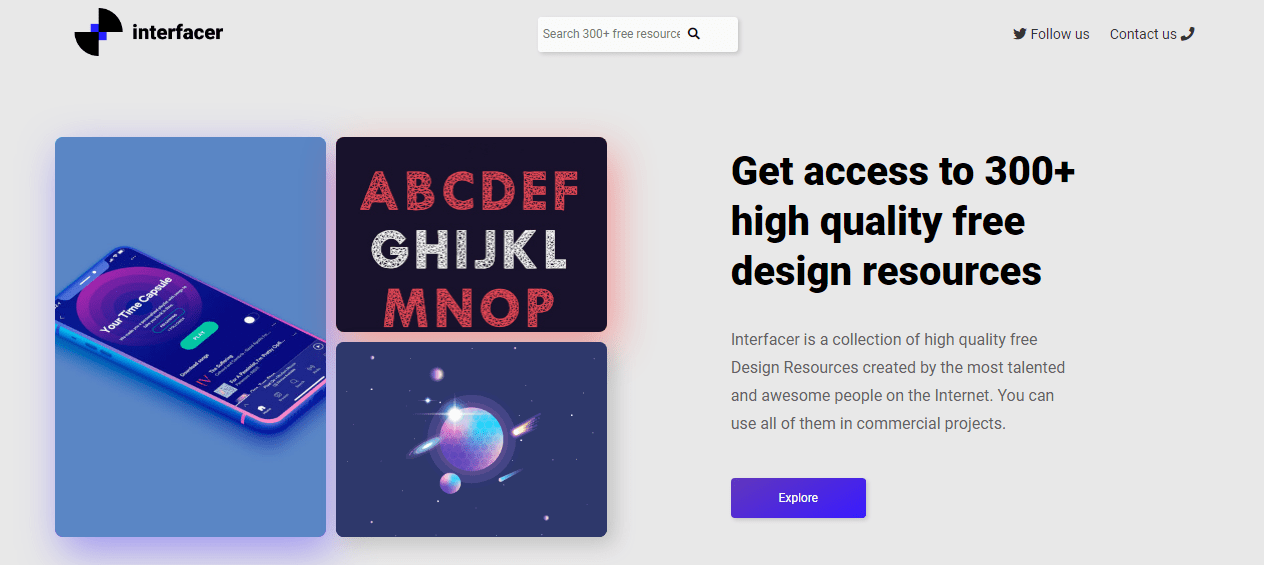The width and height of the screenshot is (1264, 565).
Task: Toggle the white switch on the phone screen
Action: click(249, 320)
